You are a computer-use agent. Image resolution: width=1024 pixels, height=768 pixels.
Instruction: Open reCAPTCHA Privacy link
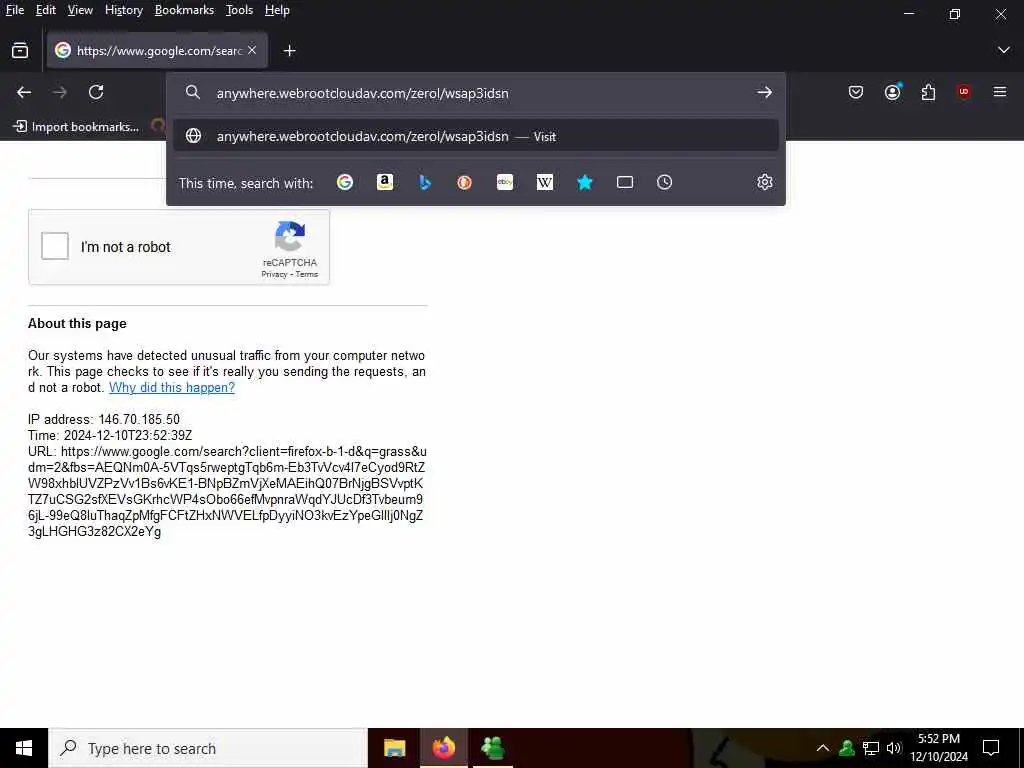[274, 274]
